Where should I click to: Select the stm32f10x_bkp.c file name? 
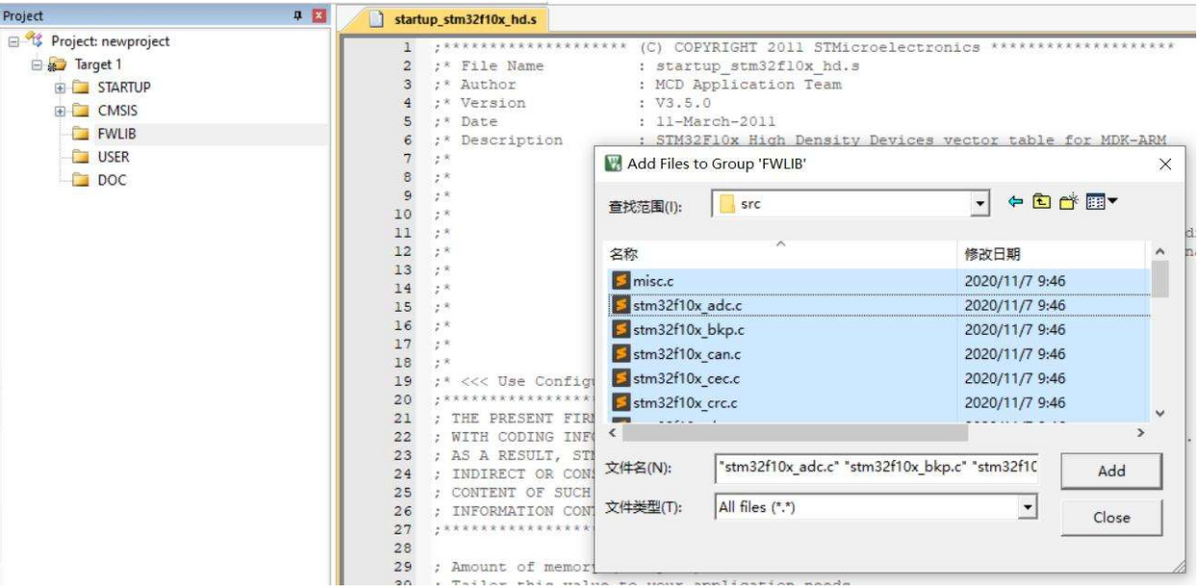click(x=688, y=329)
